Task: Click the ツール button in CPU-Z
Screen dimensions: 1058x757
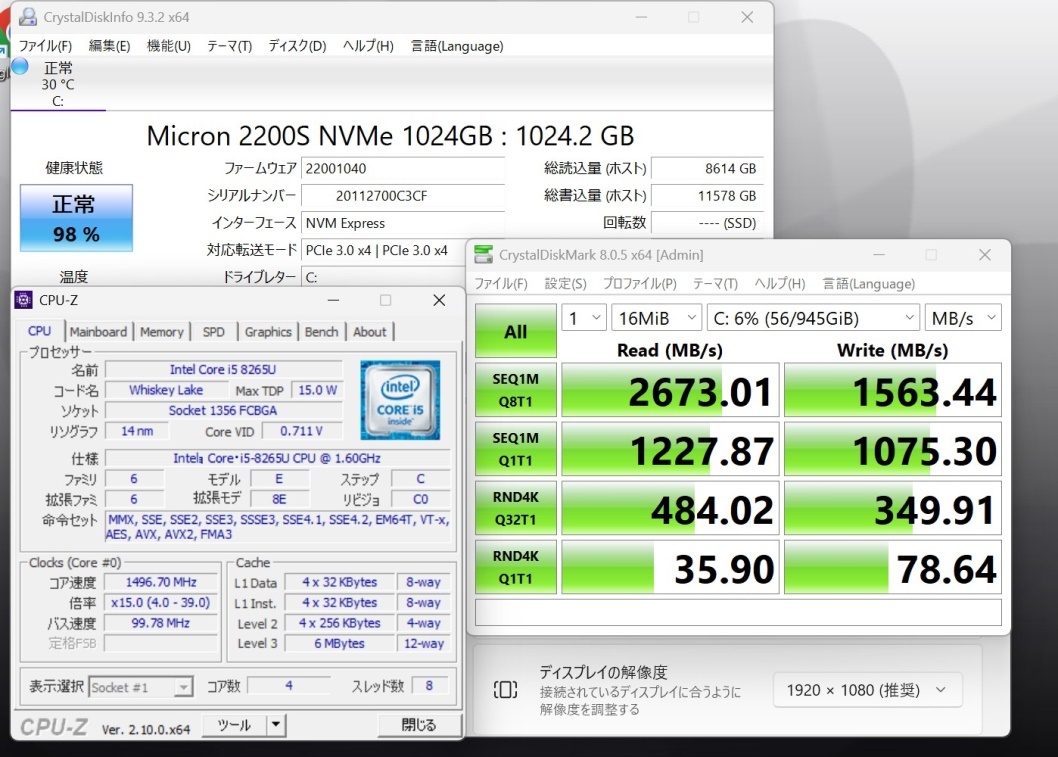Action: click(234, 725)
